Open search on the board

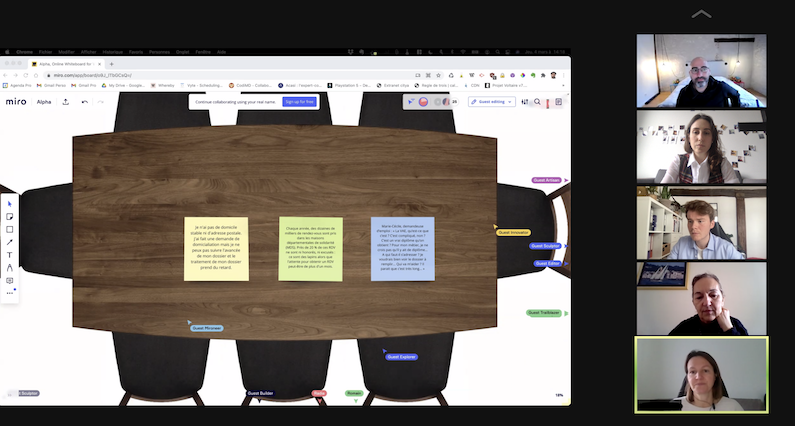(537, 102)
